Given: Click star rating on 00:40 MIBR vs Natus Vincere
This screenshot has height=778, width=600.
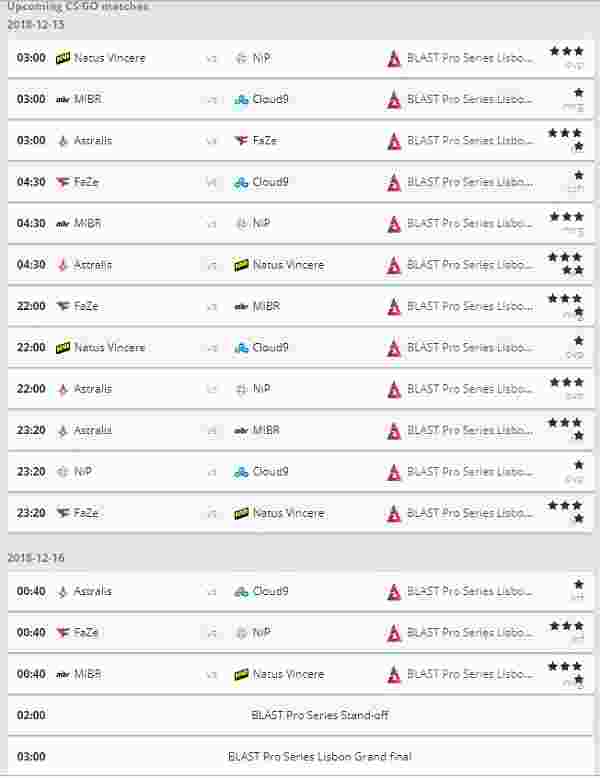Looking at the screenshot, I should (565, 673).
